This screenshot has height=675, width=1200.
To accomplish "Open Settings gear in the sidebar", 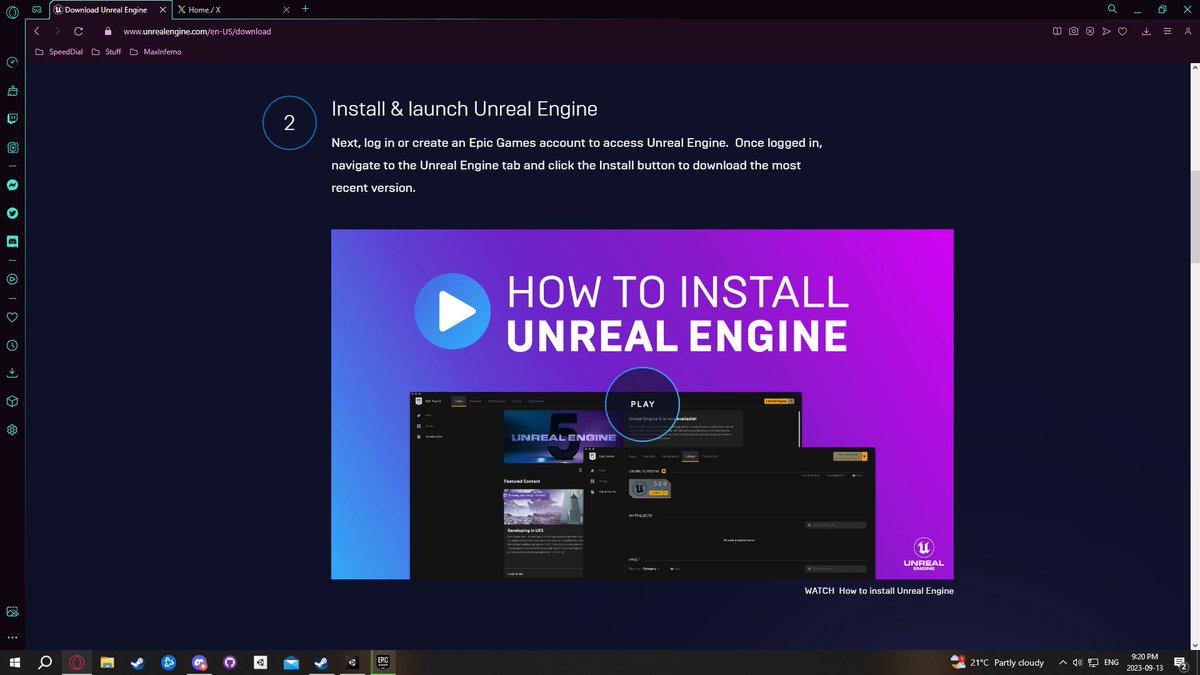I will (12, 429).
